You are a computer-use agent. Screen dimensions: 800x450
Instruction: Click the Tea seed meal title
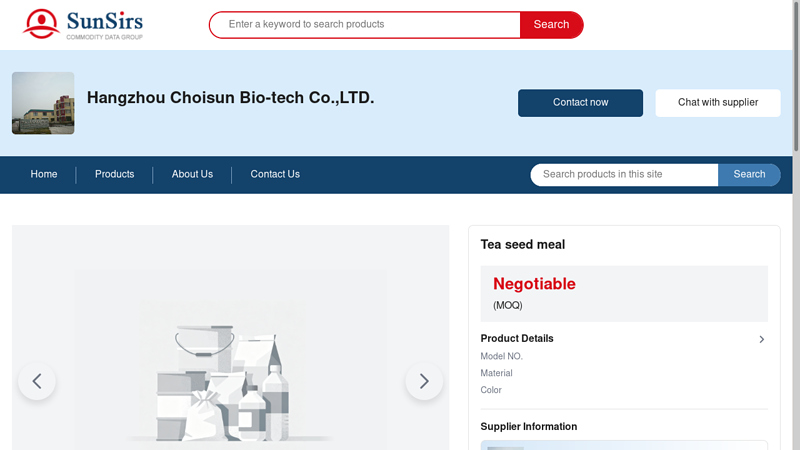coord(523,245)
